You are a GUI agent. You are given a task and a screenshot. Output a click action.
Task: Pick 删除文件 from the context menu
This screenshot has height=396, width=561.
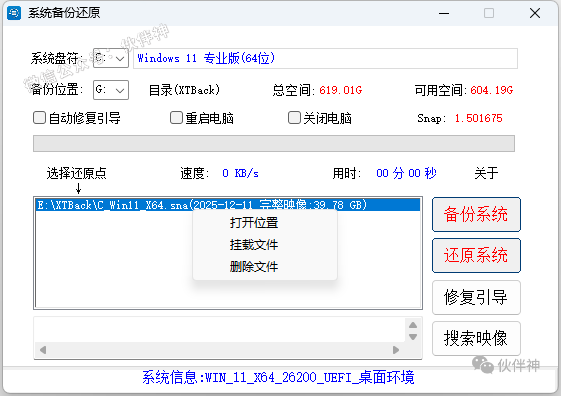pos(254,267)
